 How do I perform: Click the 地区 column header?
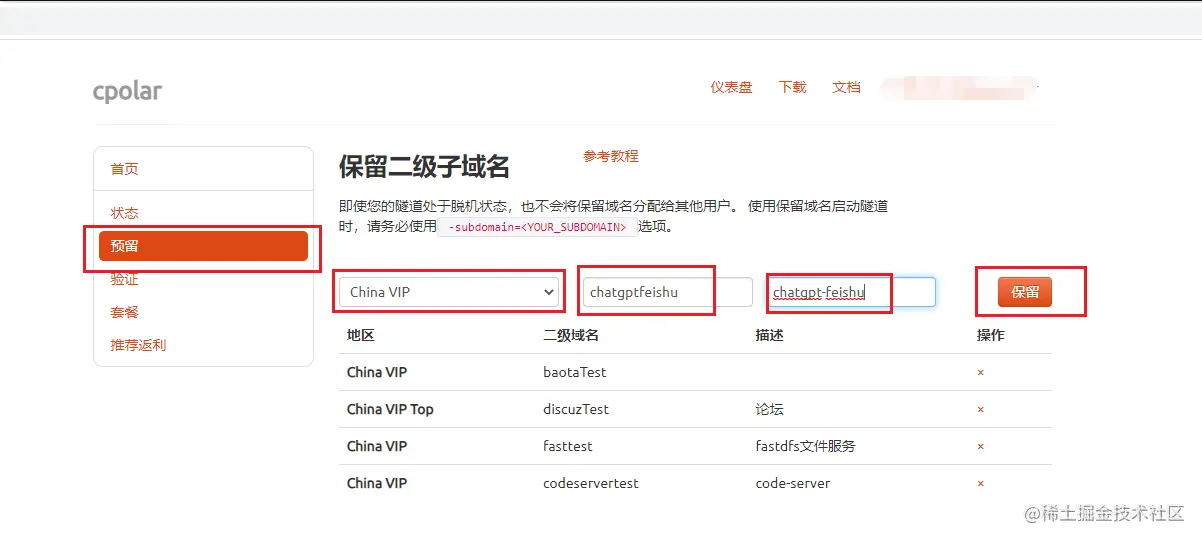(x=361, y=335)
